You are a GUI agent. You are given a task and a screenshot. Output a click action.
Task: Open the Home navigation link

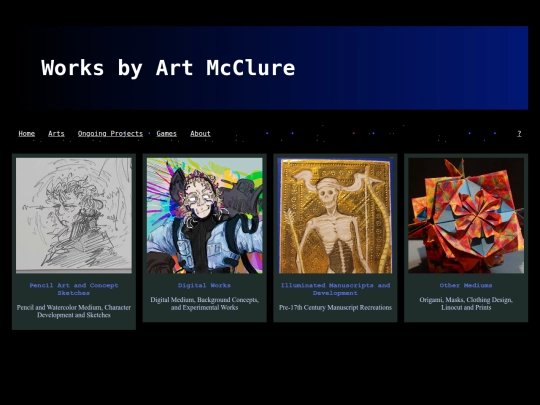27,133
